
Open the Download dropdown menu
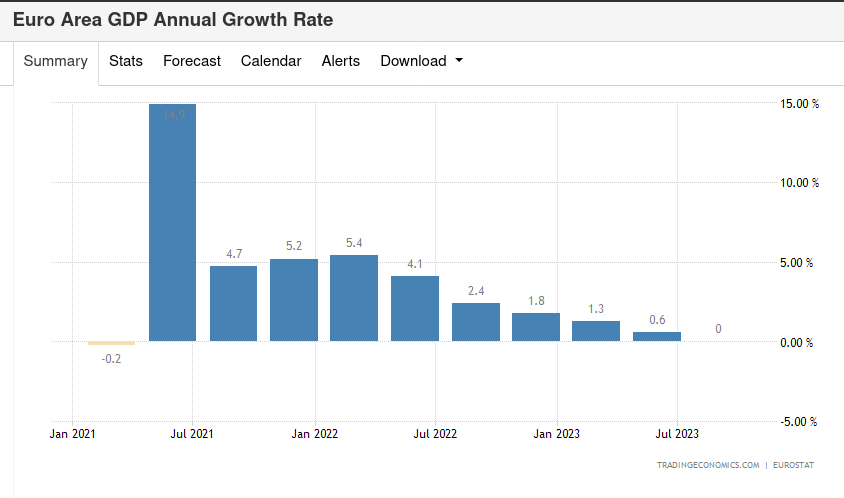(x=421, y=61)
